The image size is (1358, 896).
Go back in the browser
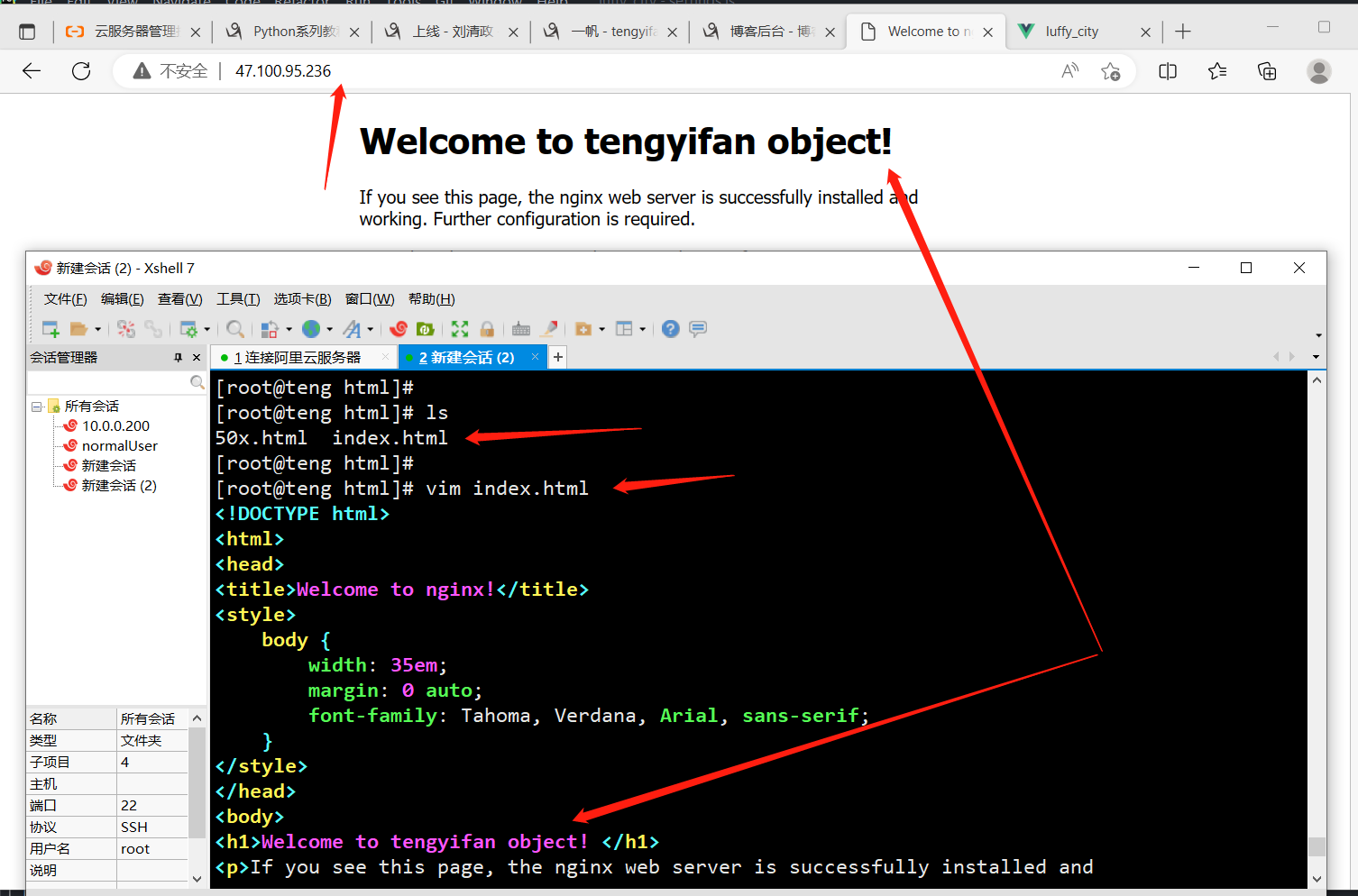click(32, 71)
